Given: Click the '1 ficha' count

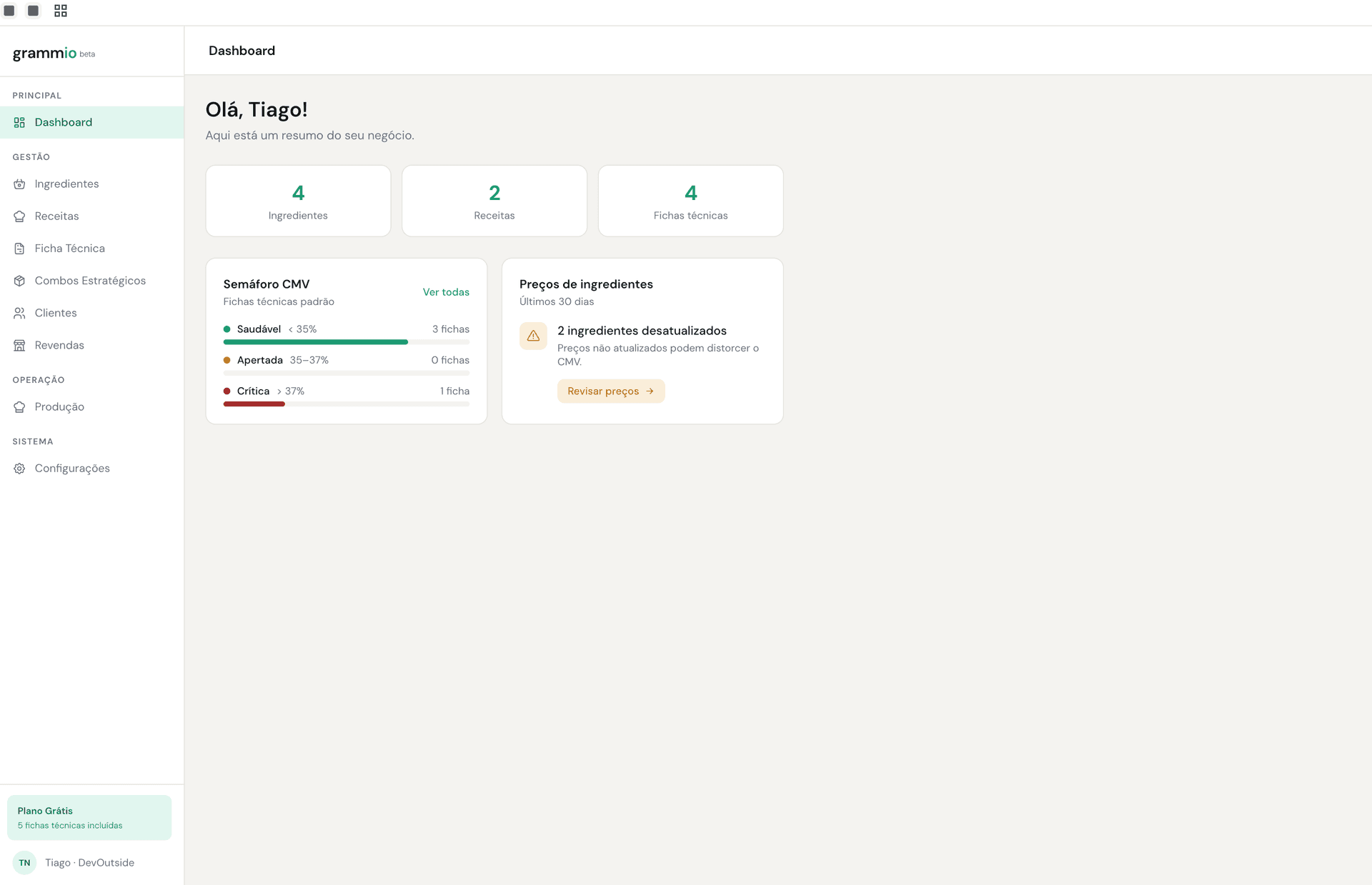Looking at the screenshot, I should (x=454, y=391).
